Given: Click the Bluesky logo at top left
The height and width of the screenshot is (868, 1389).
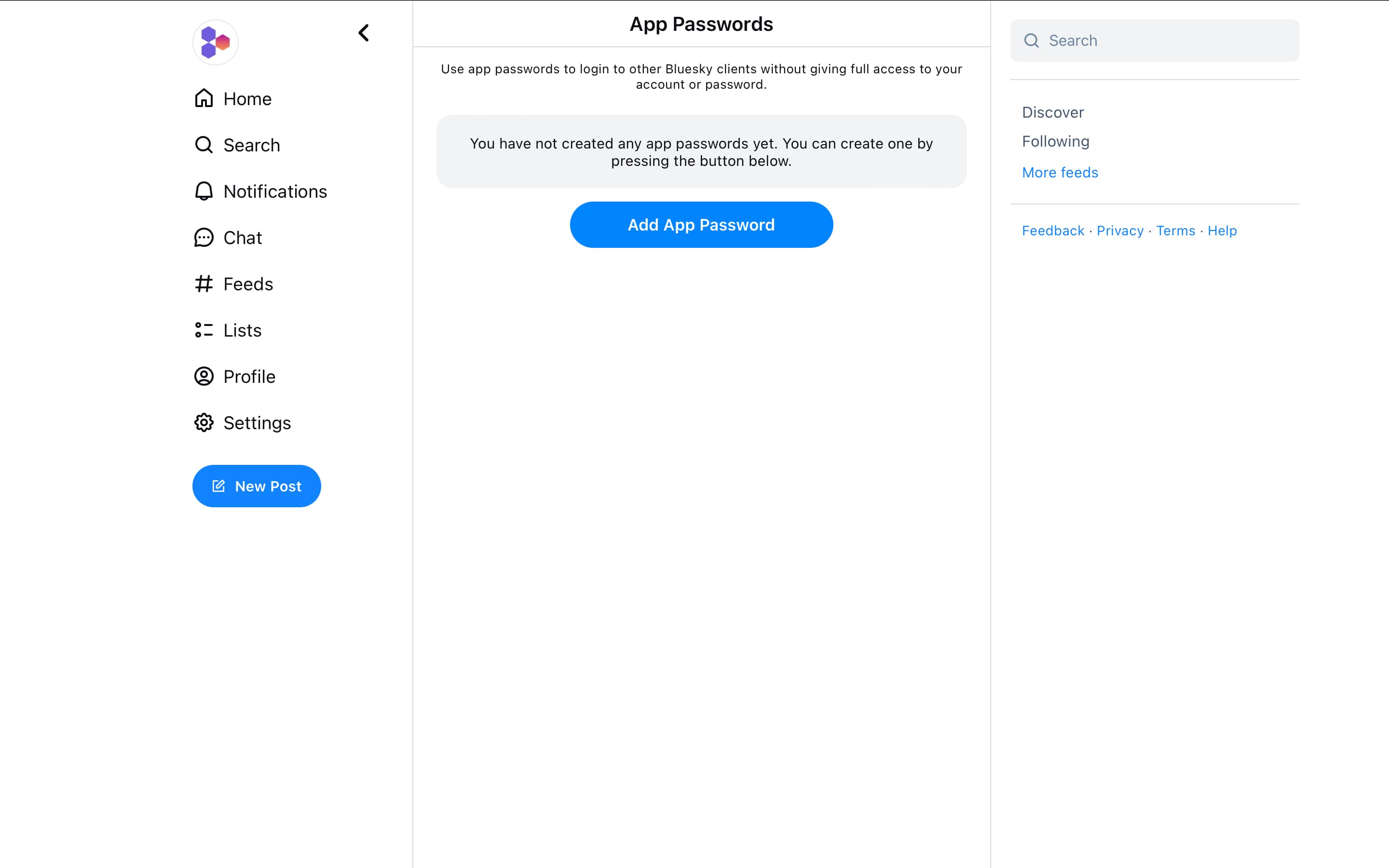Looking at the screenshot, I should pos(215,42).
